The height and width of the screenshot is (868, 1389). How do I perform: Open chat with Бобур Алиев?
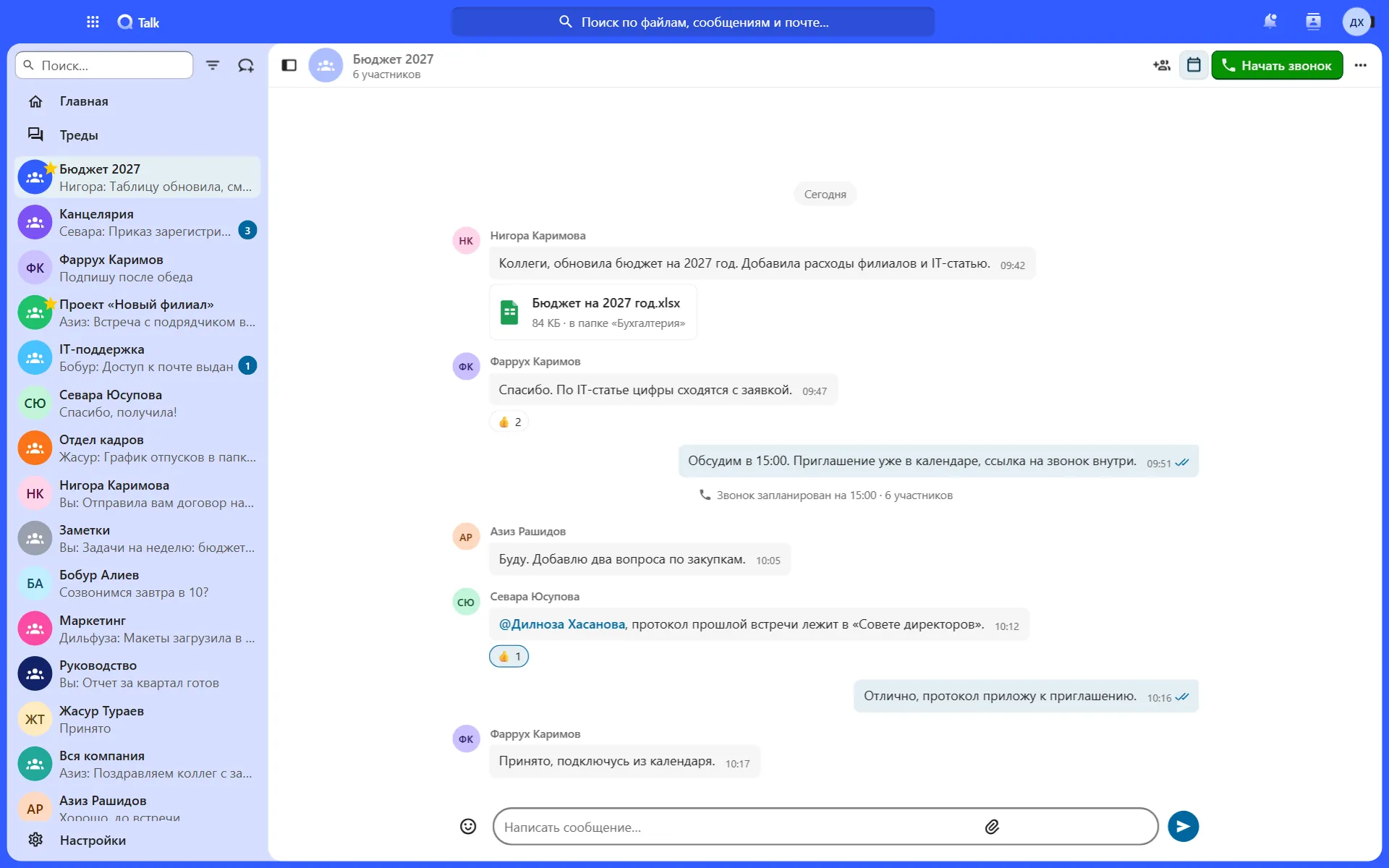click(137, 583)
